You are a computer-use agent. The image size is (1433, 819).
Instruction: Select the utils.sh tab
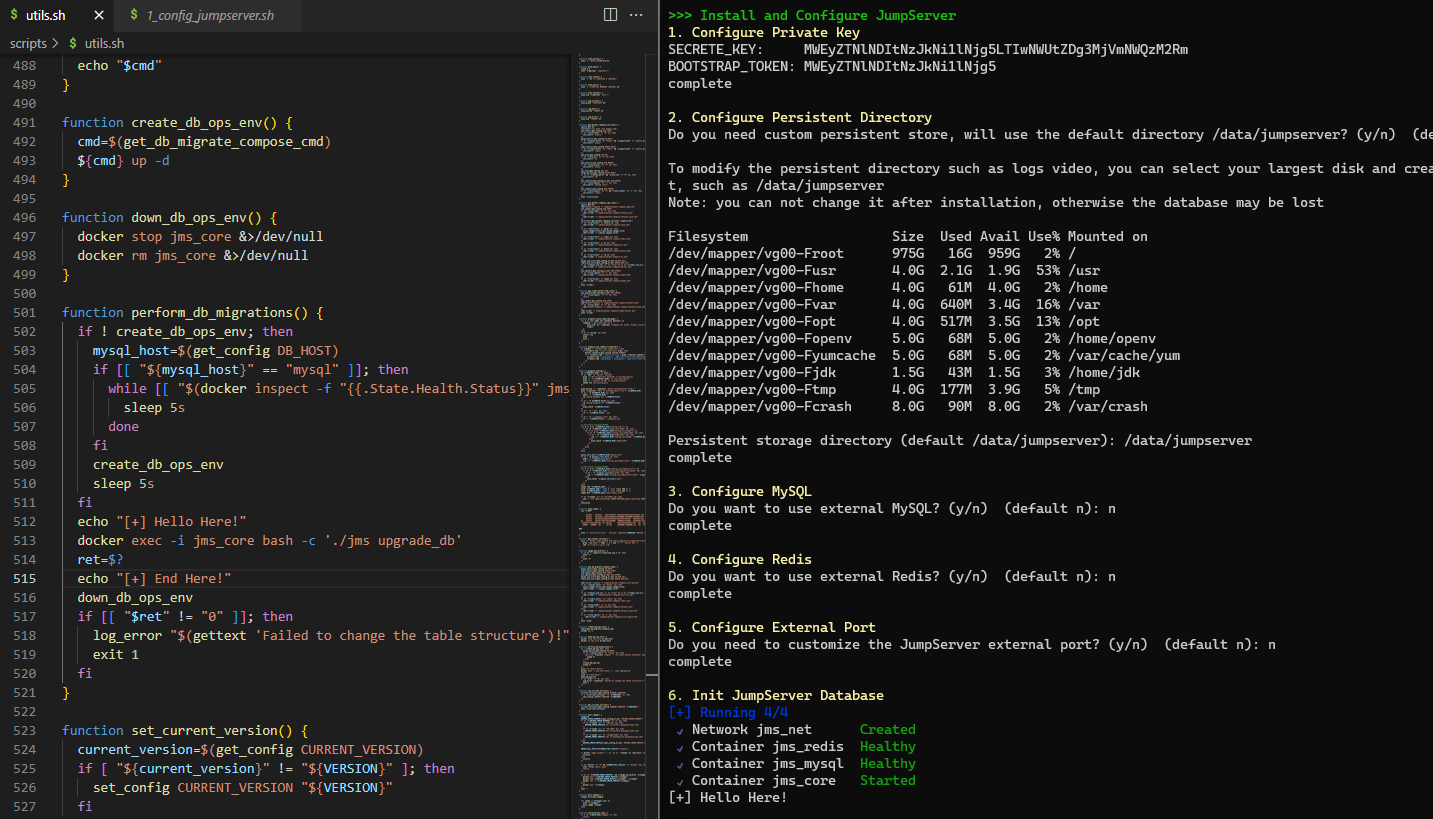click(x=45, y=15)
